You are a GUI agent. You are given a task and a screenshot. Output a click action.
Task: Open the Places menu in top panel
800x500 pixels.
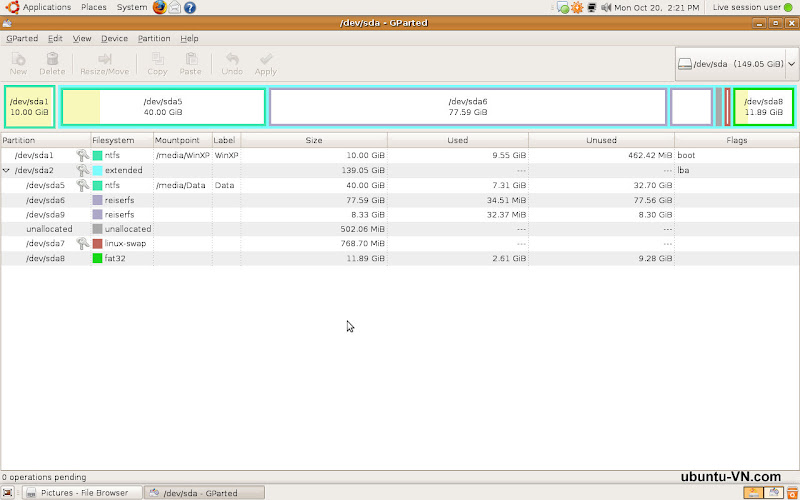pyautogui.click(x=94, y=7)
